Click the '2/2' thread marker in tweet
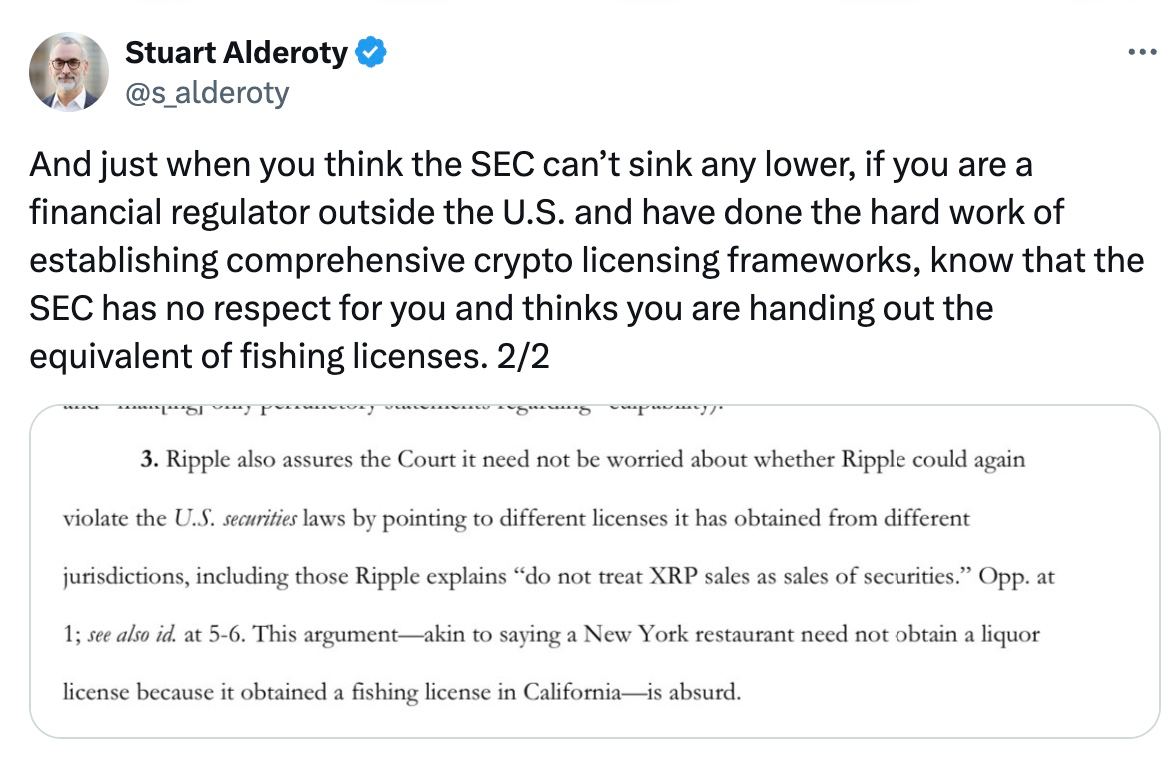The image size is (1176, 761). pyautogui.click(x=524, y=356)
